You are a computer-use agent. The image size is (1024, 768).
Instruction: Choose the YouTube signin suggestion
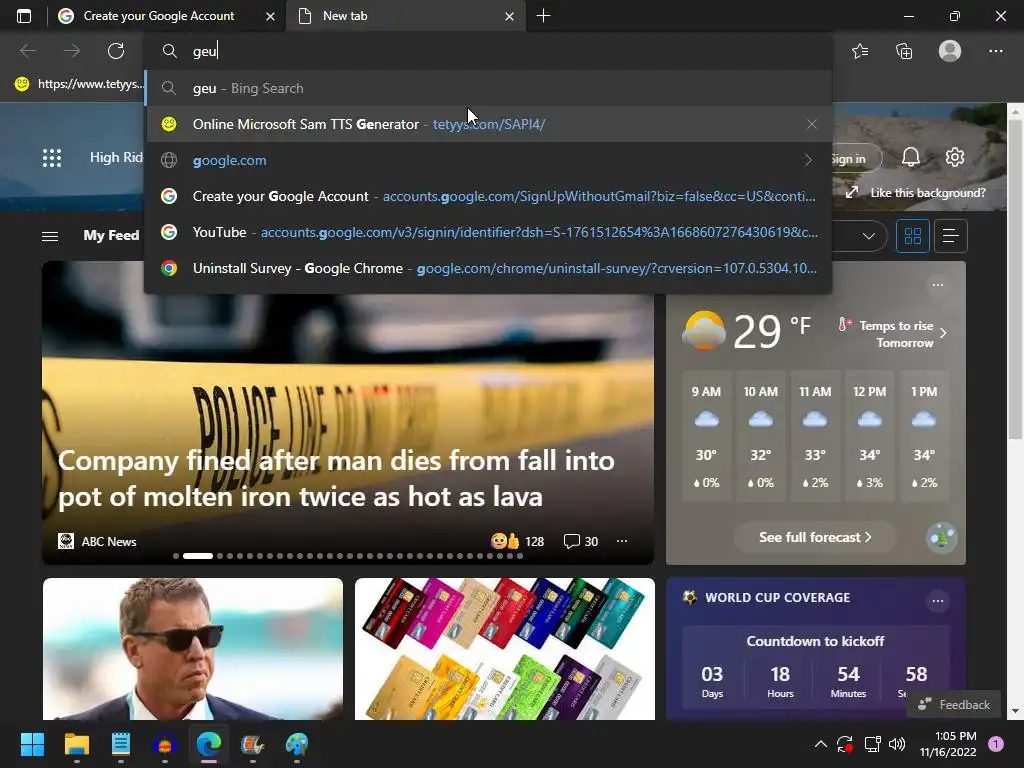coord(488,232)
